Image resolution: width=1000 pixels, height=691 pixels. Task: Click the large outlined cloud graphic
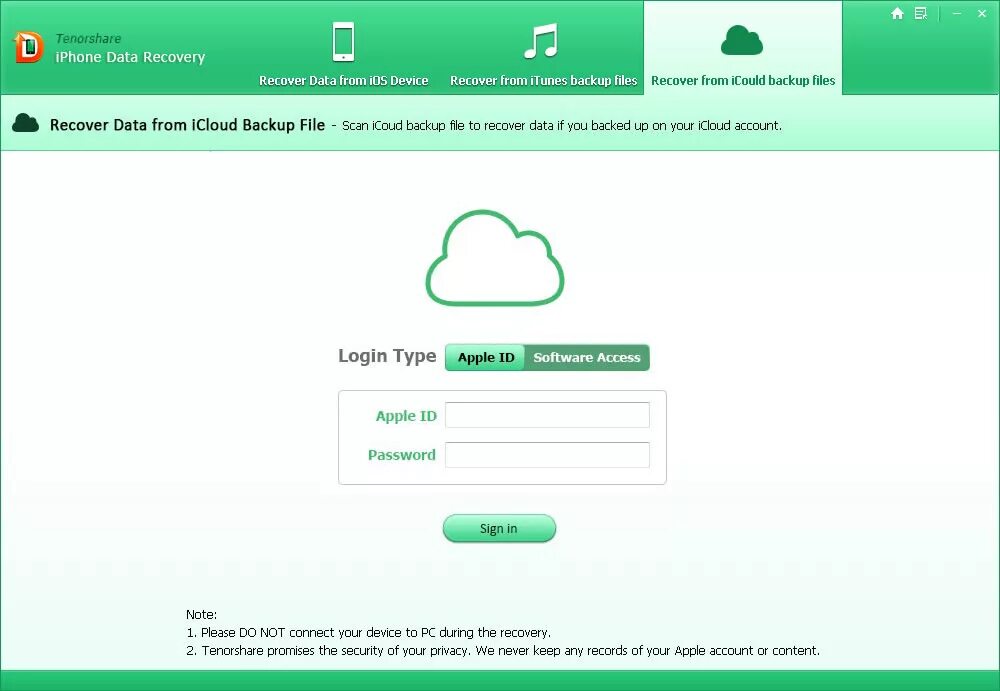click(495, 258)
